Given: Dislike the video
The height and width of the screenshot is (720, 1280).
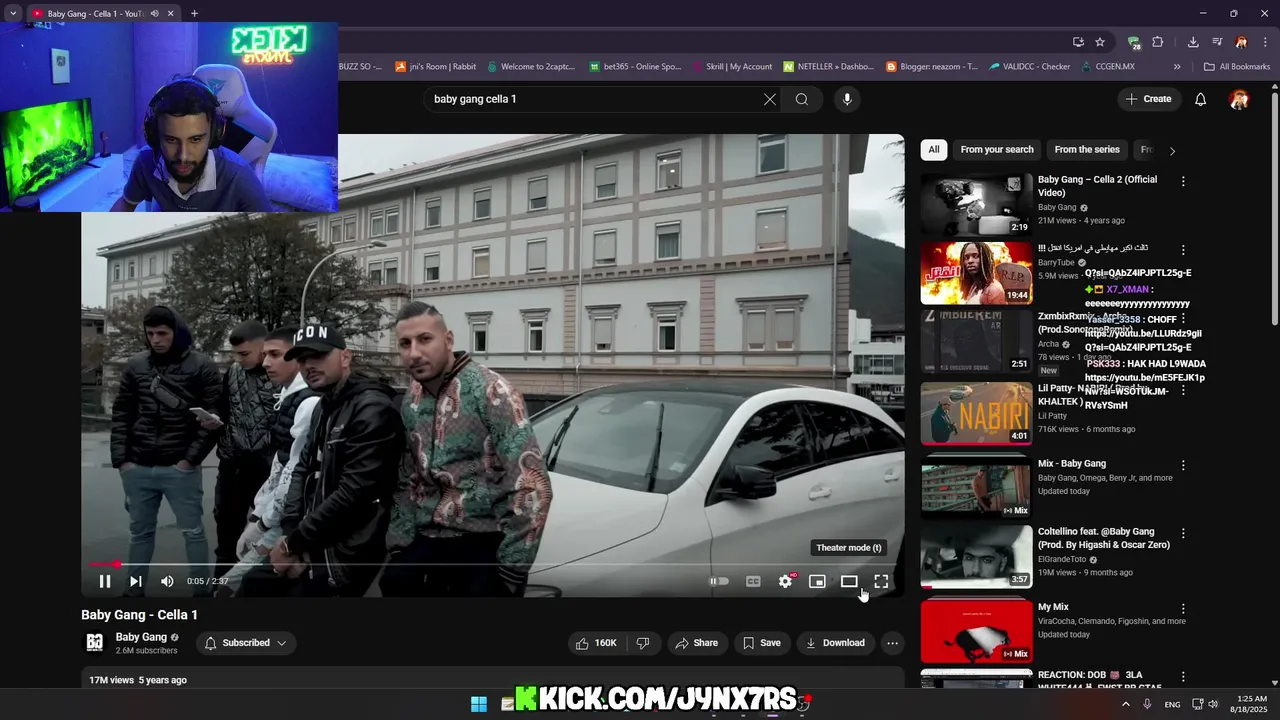Looking at the screenshot, I should point(643,643).
